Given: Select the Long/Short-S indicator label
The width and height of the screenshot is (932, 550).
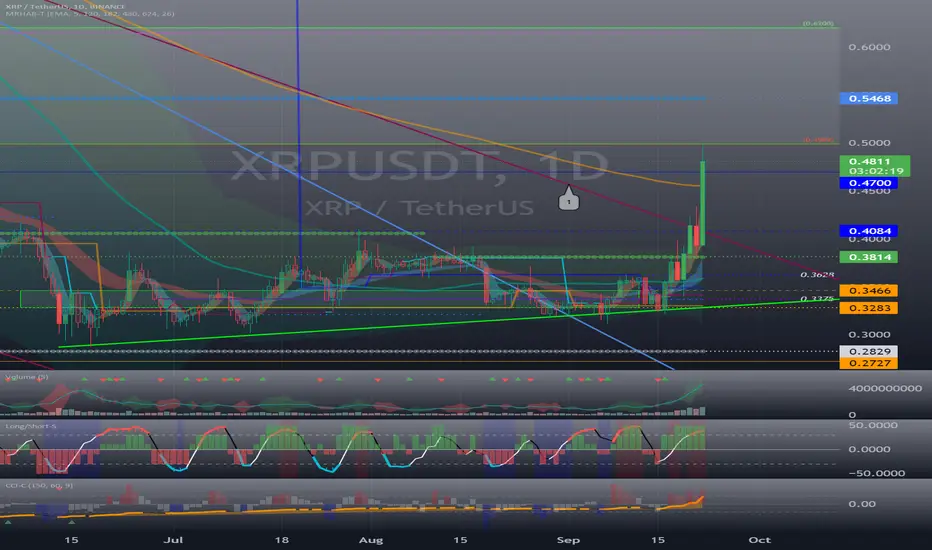Looking at the screenshot, I should [31, 426].
